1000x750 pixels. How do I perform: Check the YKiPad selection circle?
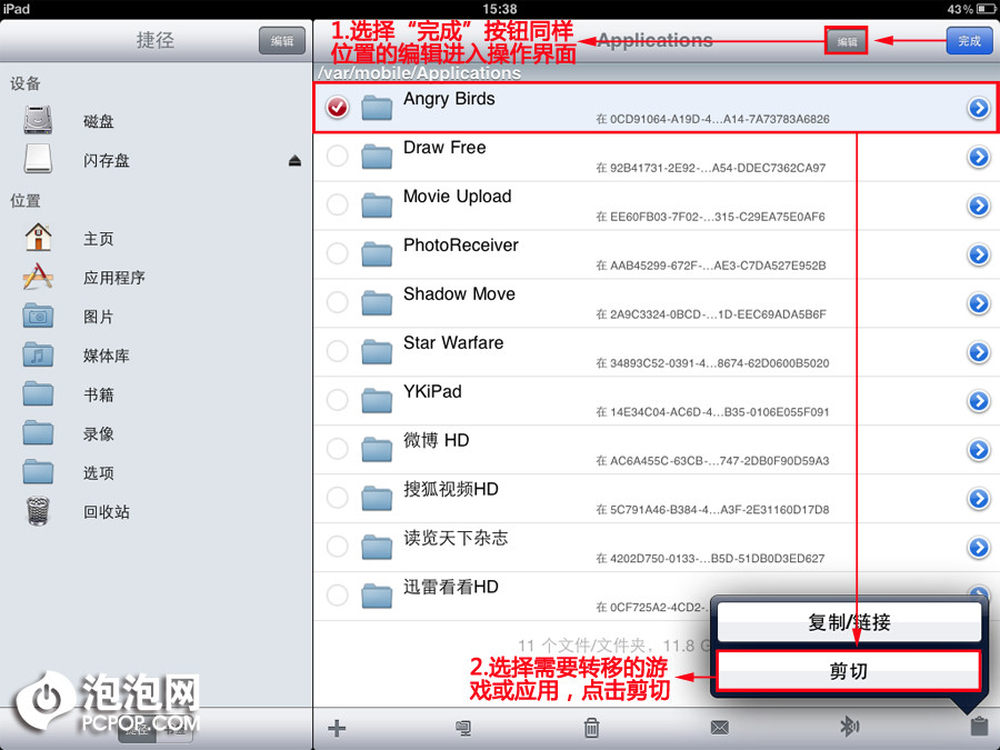(x=337, y=400)
